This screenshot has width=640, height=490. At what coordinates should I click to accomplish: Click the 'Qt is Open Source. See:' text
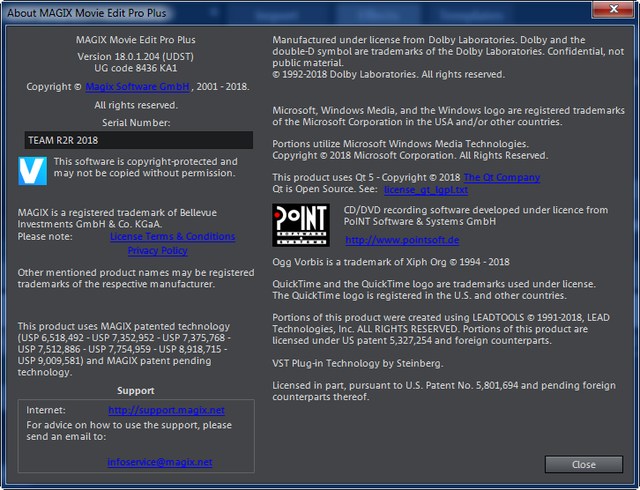tap(325, 189)
